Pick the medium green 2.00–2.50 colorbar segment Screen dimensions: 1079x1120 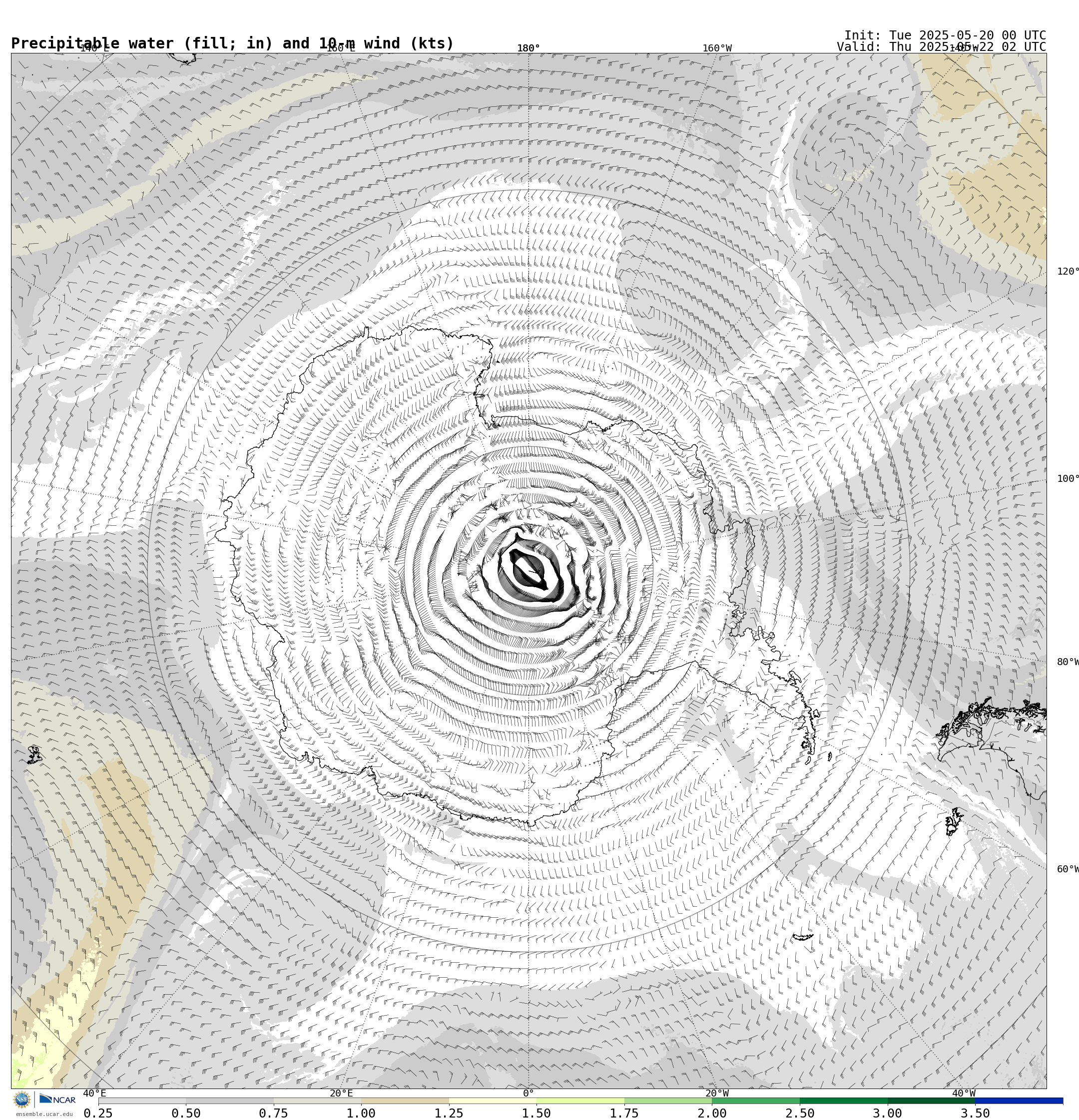(756, 1101)
